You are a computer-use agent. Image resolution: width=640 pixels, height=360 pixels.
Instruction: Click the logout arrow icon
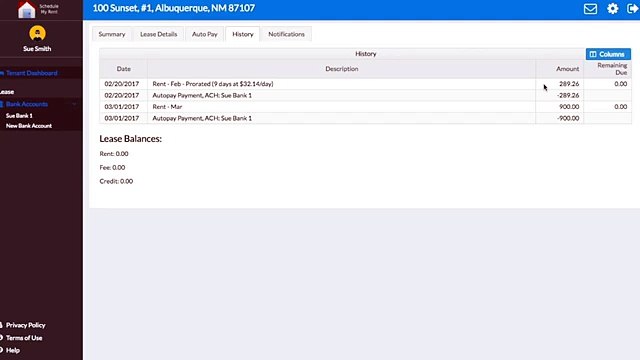(x=632, y=9)
